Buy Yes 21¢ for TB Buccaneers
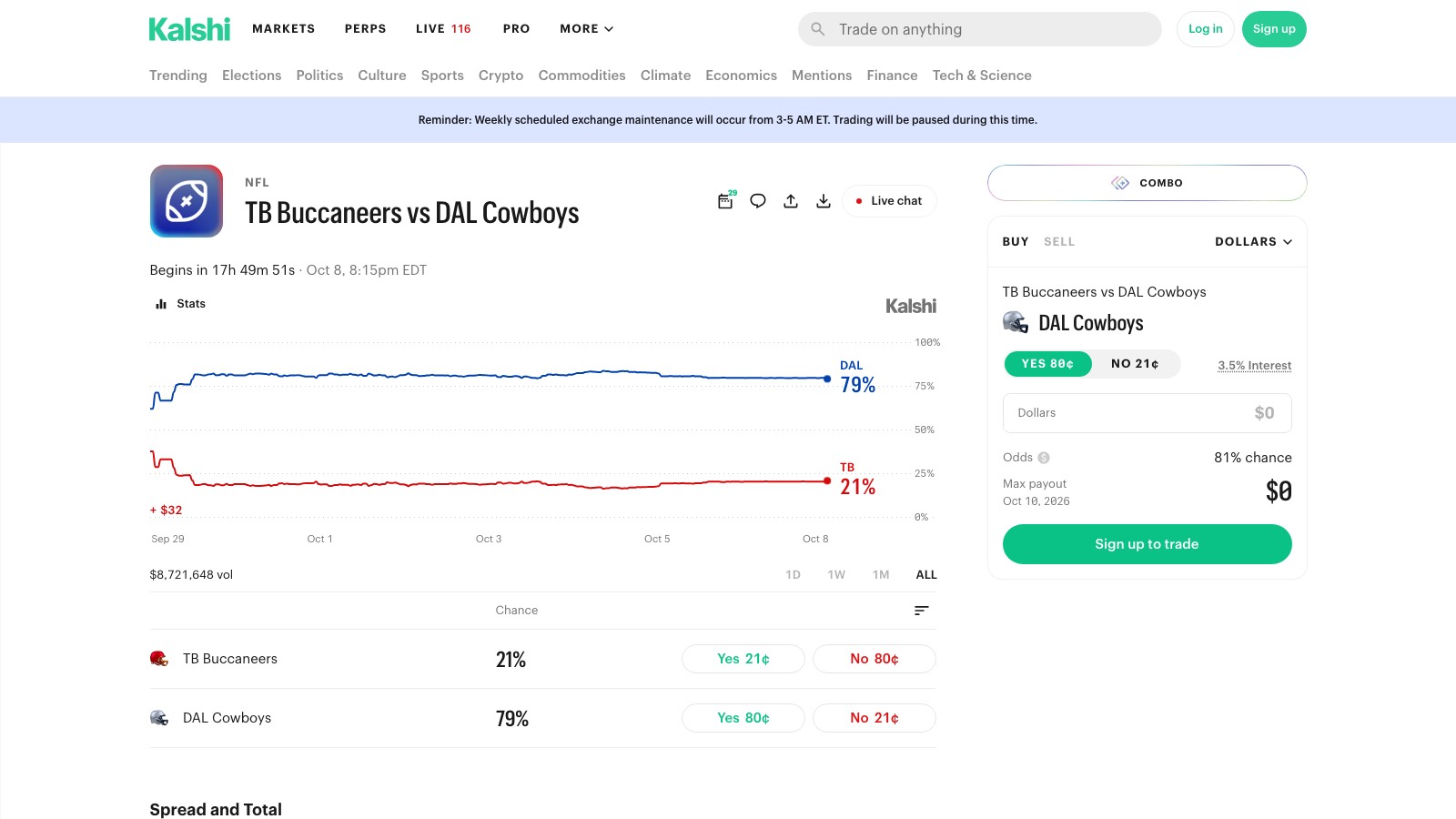The height and width of the screenshot is (819, 1456). coord(743,659)
